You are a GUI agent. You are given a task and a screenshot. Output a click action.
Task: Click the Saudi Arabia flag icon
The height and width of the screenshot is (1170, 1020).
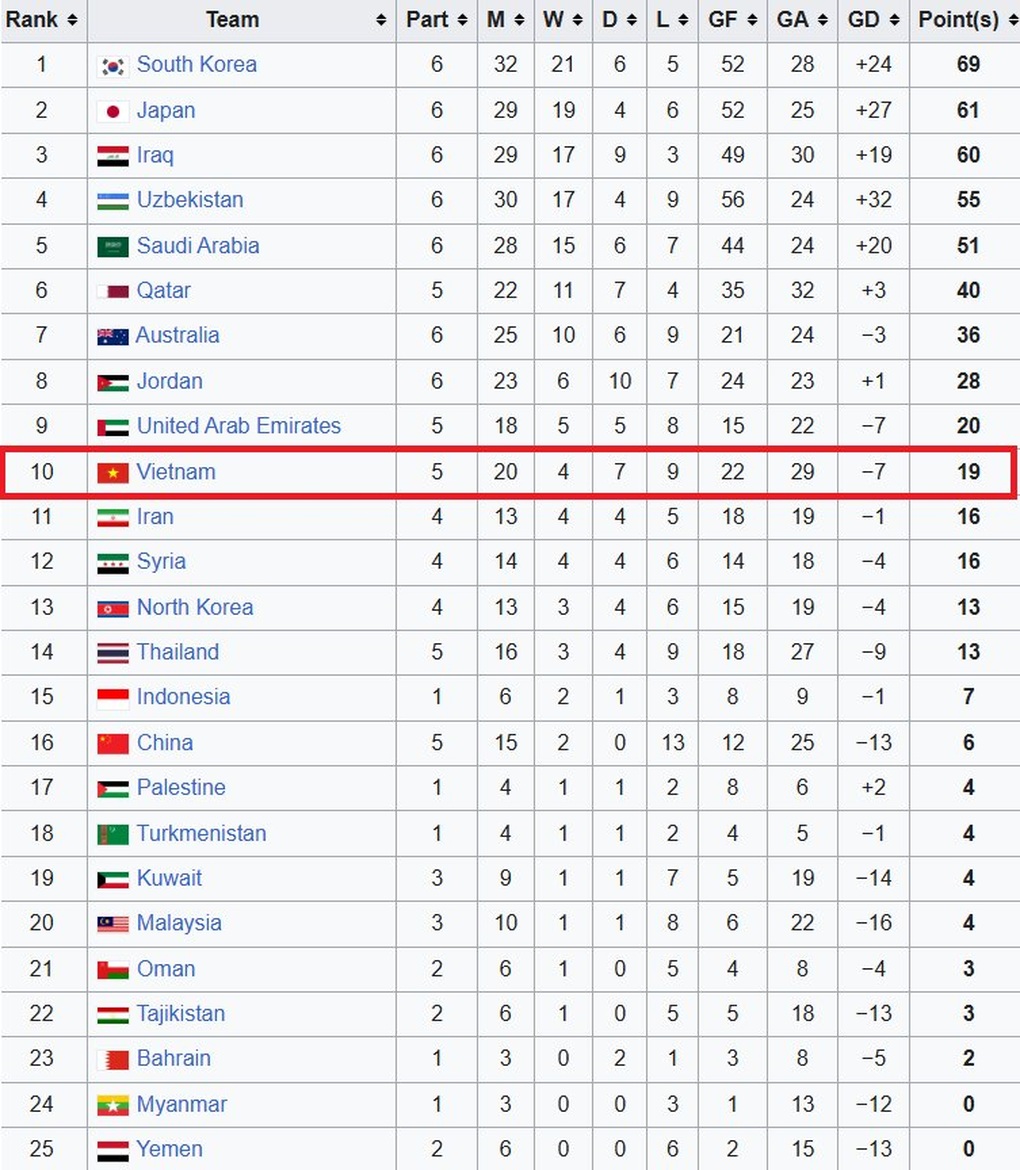pyautogui.click(x=113, y=246)
